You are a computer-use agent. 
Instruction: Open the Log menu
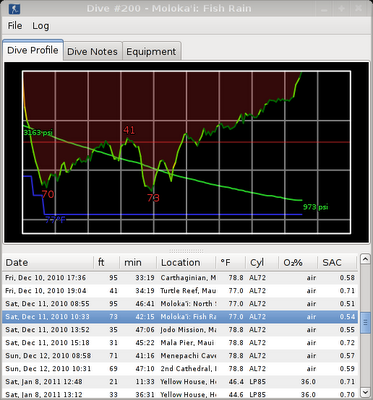pos(41,26)
